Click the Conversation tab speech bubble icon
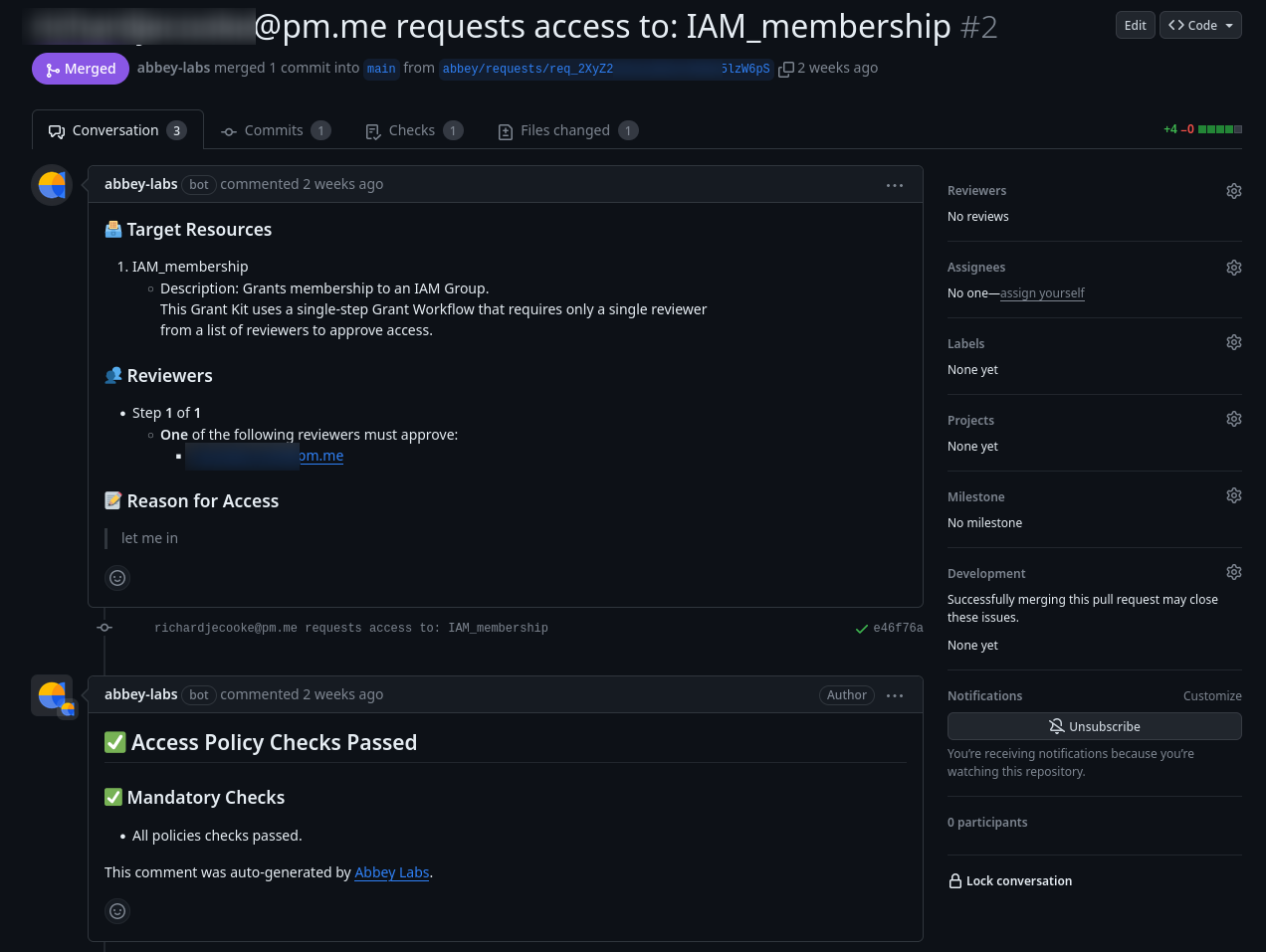 coord(57,131)
